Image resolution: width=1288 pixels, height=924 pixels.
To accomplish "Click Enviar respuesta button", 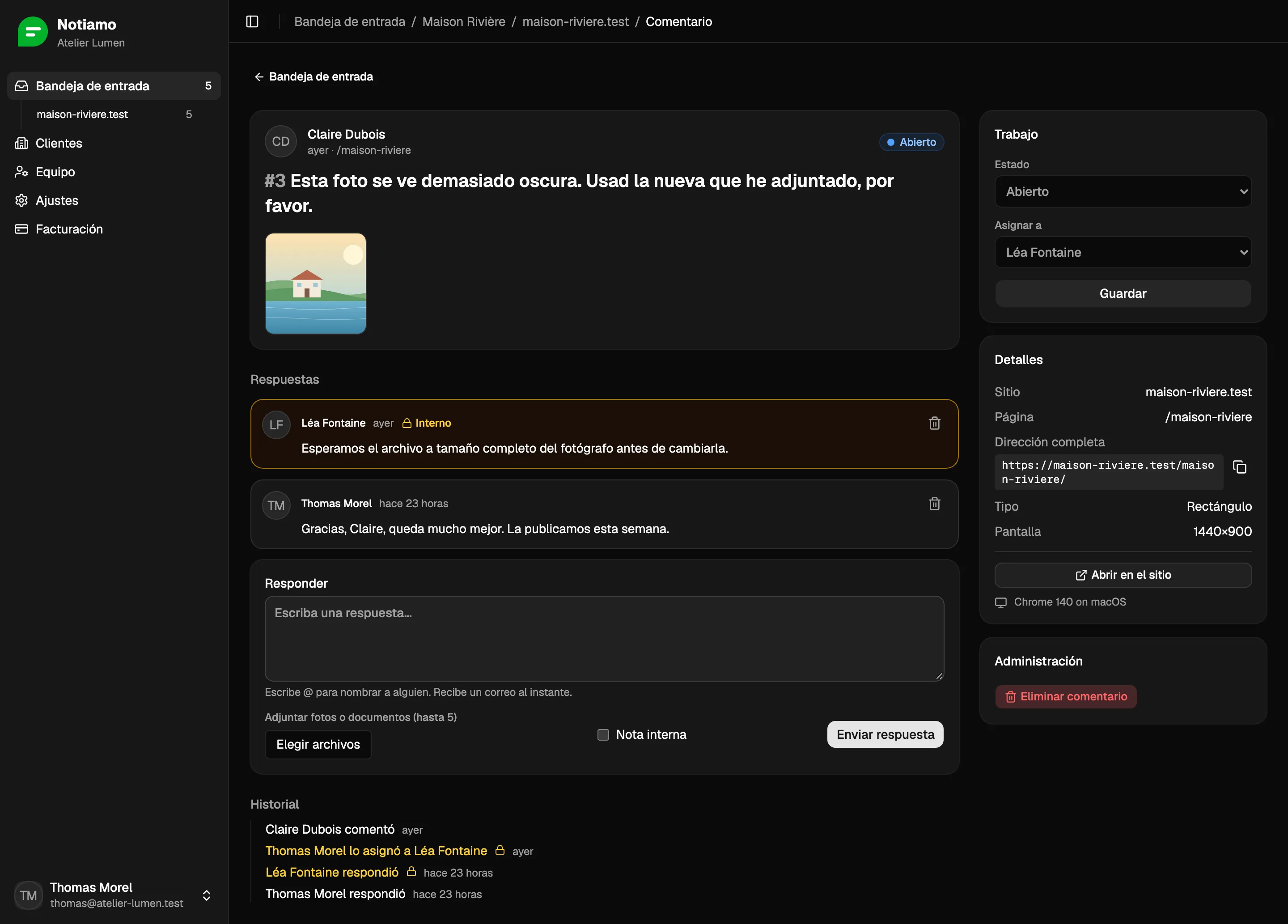I will pyautogui.click(x=885, y=734).
